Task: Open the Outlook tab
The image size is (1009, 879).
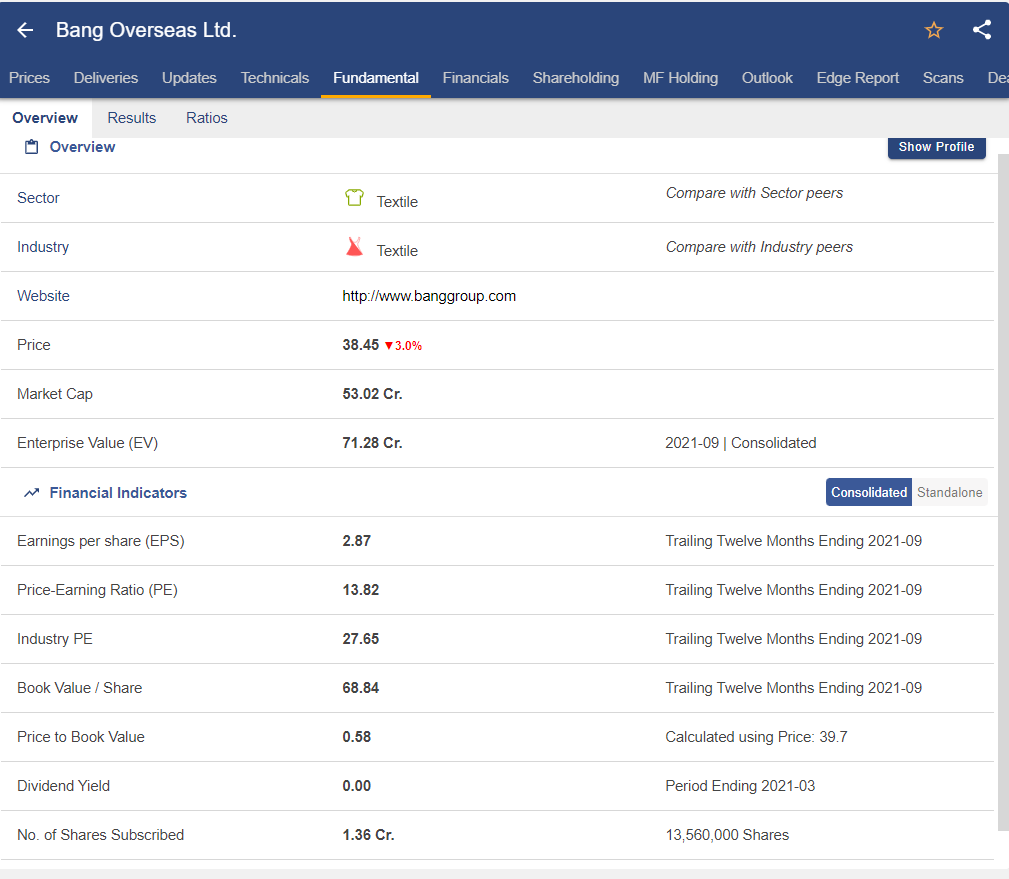Action: point(767,78)
